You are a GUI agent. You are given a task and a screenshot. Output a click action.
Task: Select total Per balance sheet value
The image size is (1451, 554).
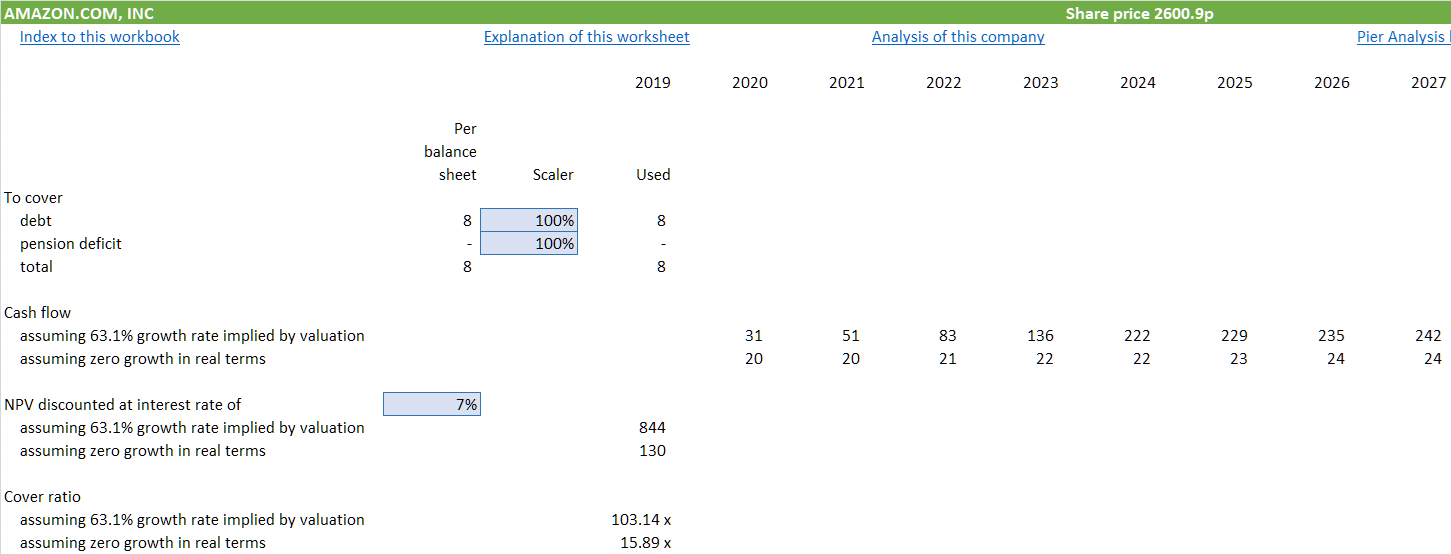[467, 266]
